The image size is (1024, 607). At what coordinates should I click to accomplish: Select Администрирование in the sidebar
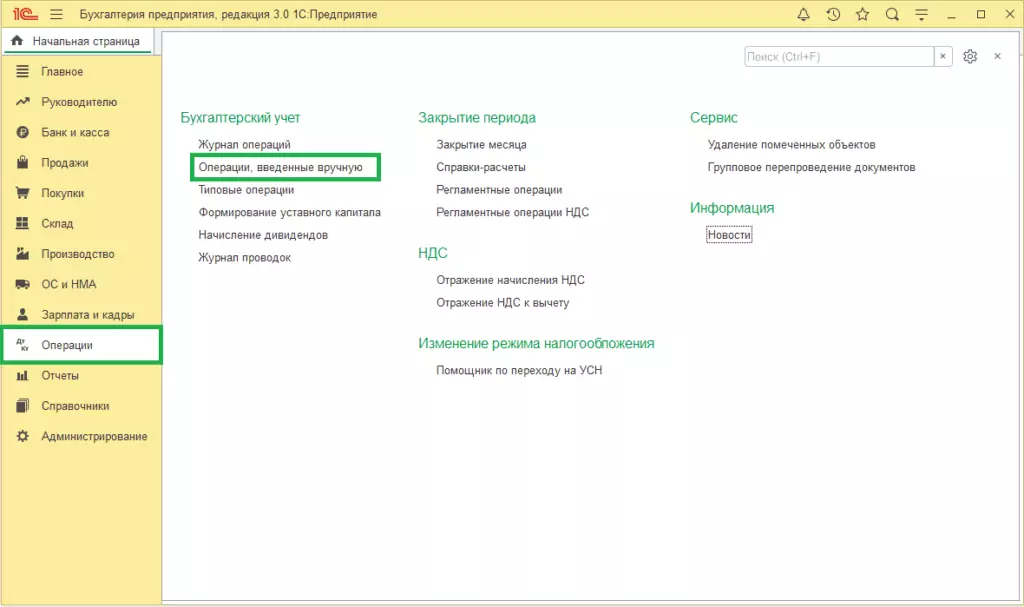pyautogui.click(x=94, y=436)
